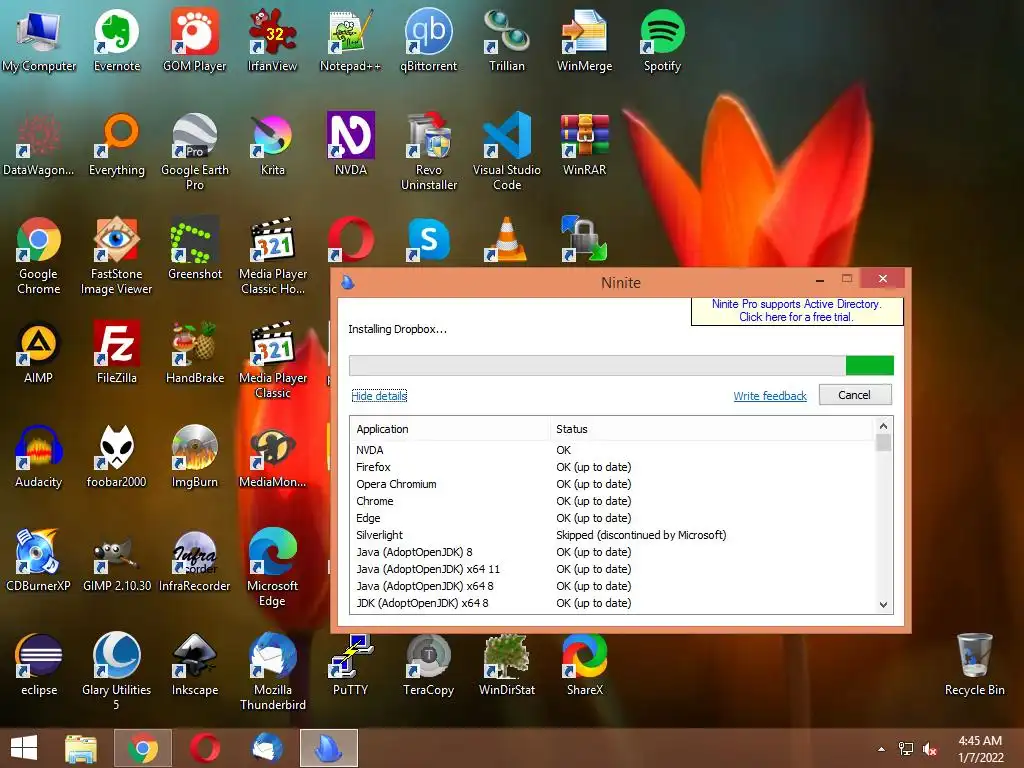Image resolution: width=1024 pixels, height=768 pixels.
Task: Show hidden system tray icons
Action: click(881, 749)
